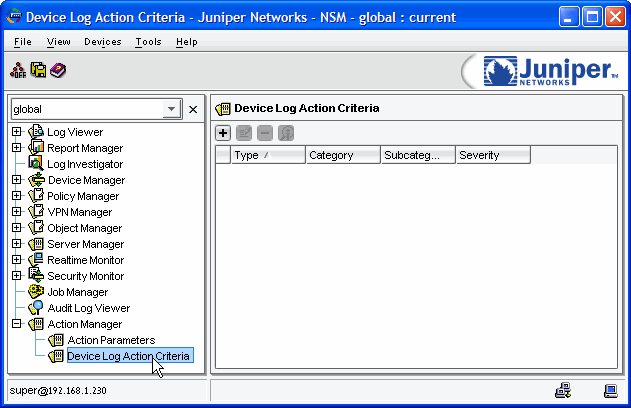The height and width of the screenshot is (408, 631).
Task: Click the Action Manager icon
Action: (36, 324)
